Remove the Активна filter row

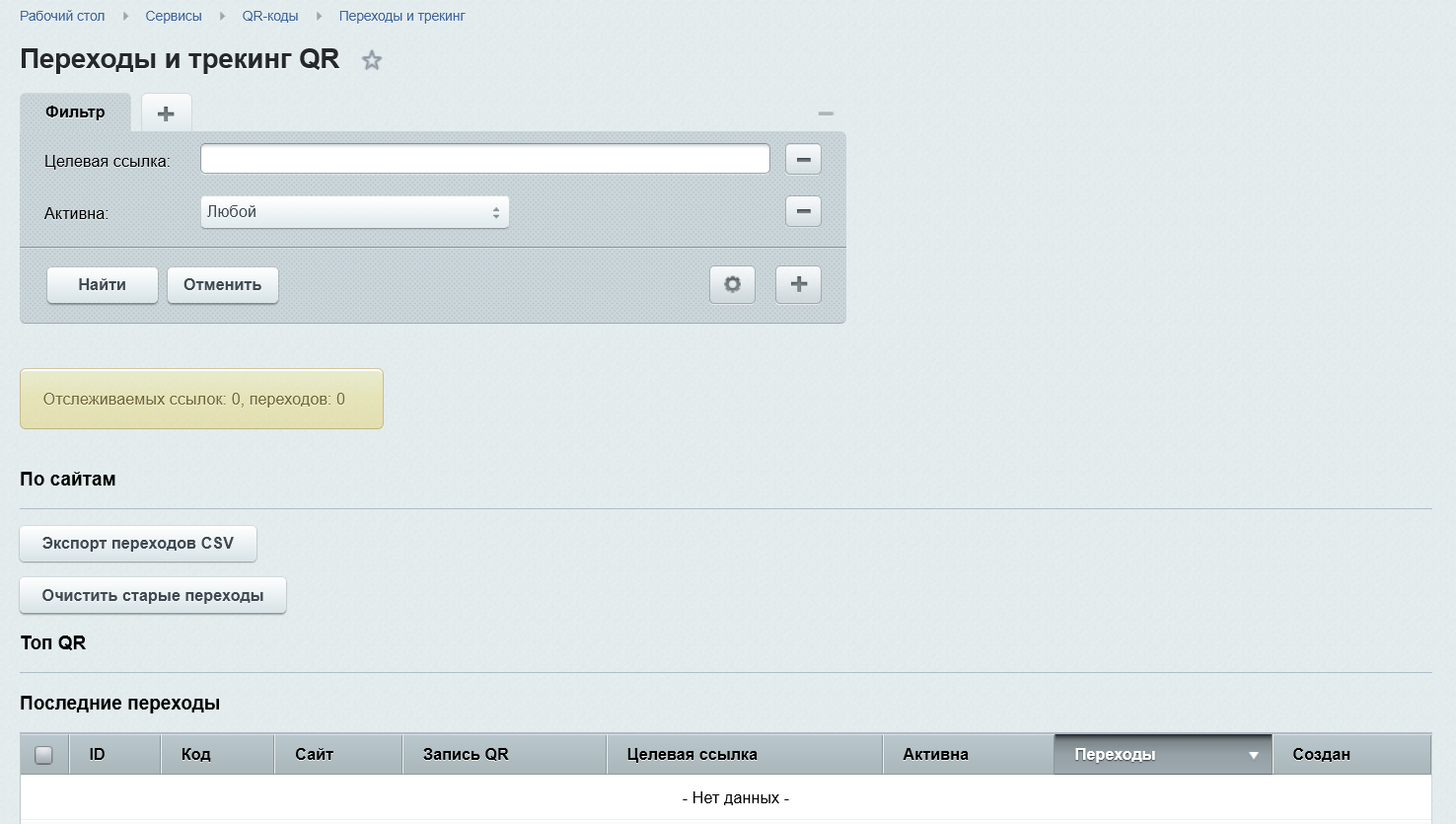click(803, 211)
